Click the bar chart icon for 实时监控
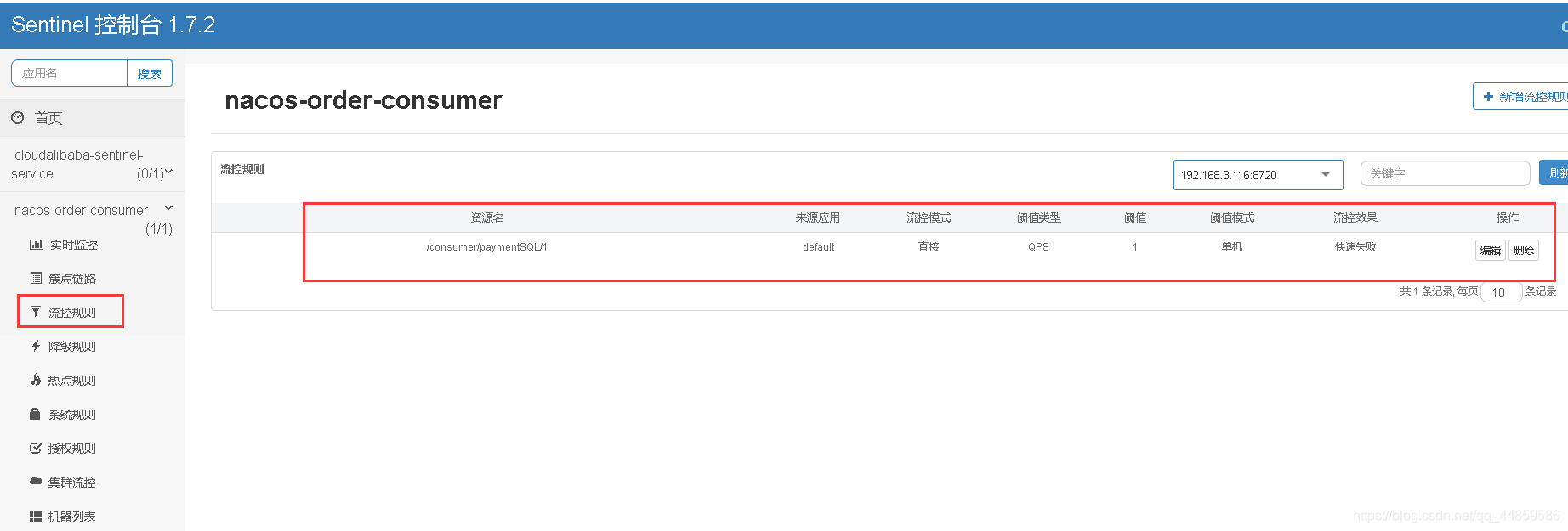The height and width of the screenshot is (531, 1568). (36, 245)
